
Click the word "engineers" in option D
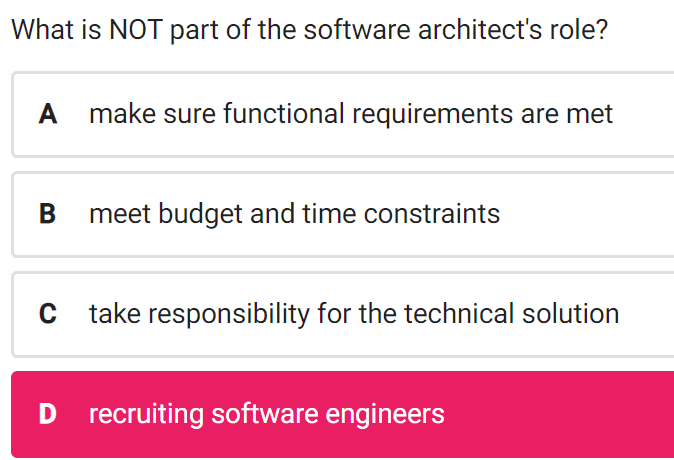point(385,415)
